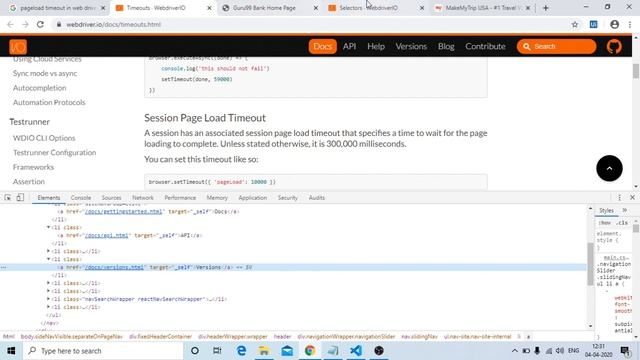Open a new browser tab
The width and height of the screenshot is (640, 360).
(x=545, y=8)
